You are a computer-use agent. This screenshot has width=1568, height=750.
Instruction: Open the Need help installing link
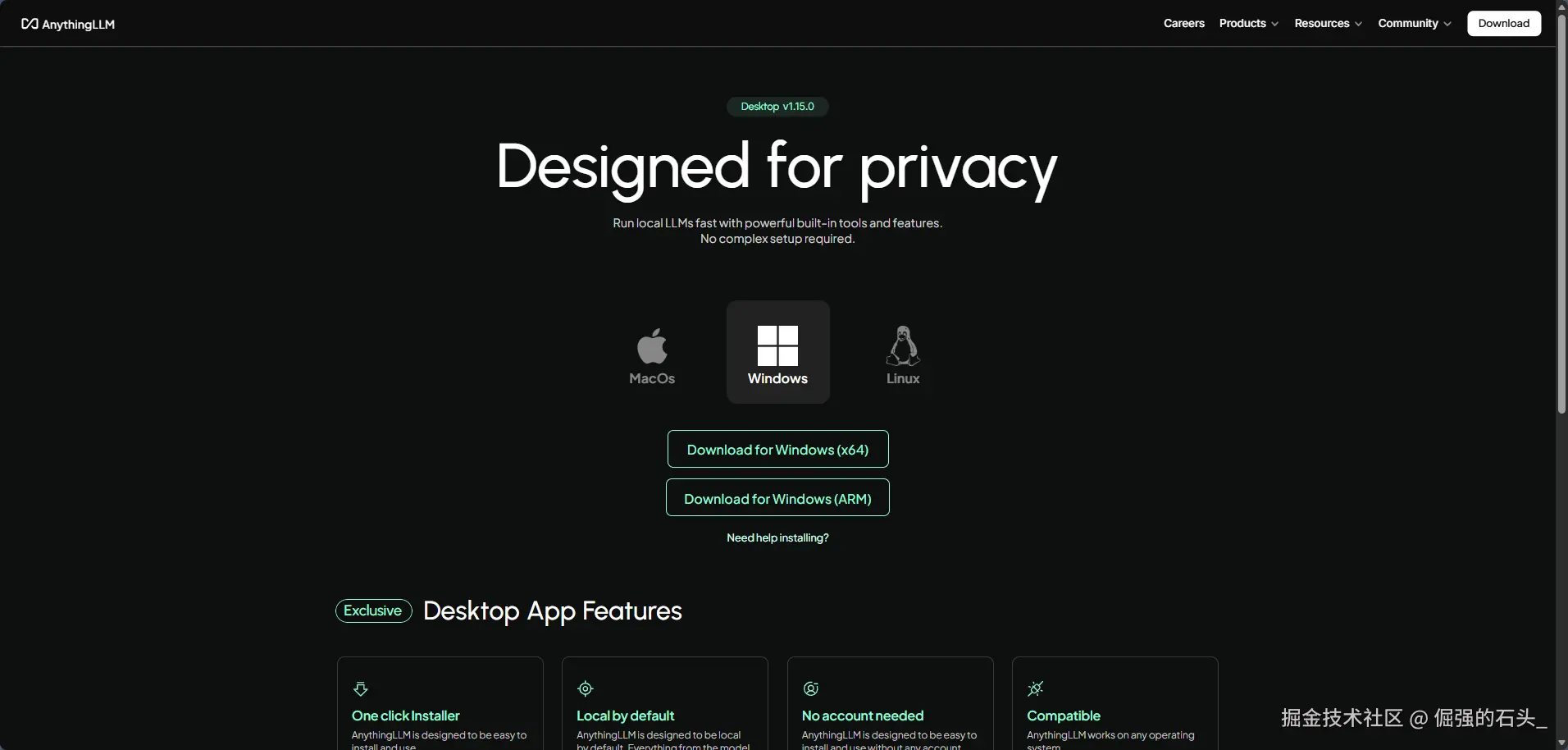tap(777, 537)
